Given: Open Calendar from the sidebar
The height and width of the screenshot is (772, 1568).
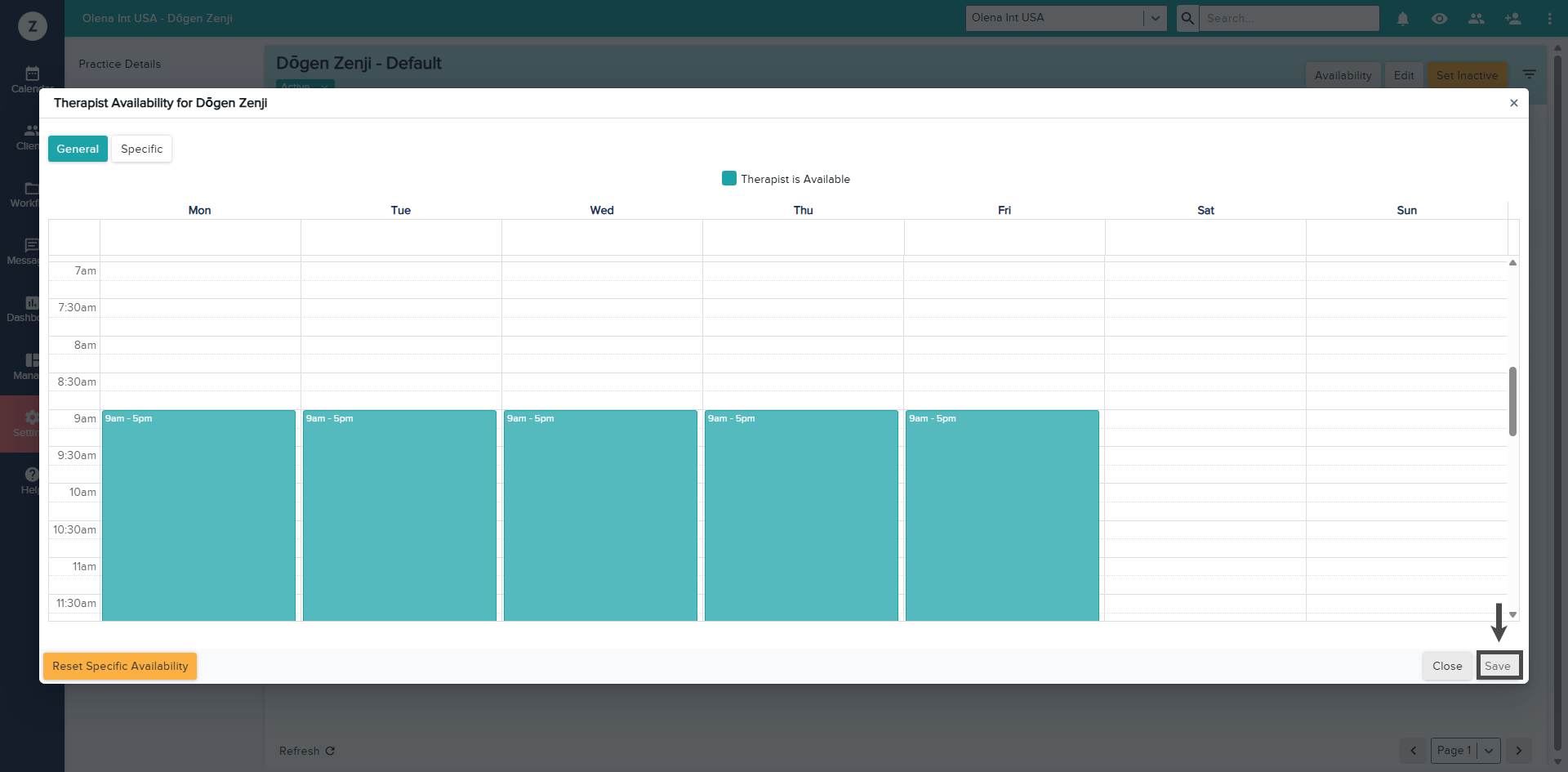Looking at the screenshot, I should click(x=32, y=78).
